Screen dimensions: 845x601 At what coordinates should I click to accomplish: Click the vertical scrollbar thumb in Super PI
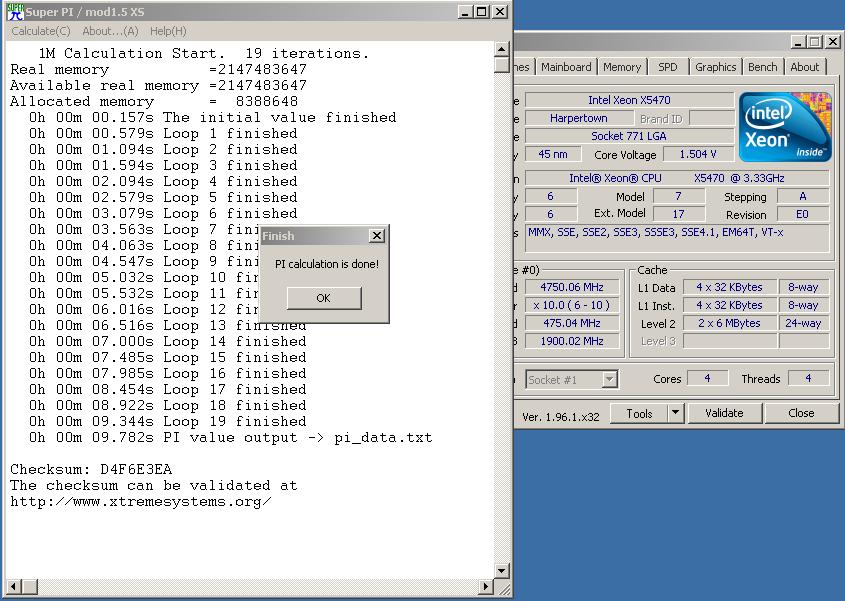pyautogui.click(x=502, y=65)
